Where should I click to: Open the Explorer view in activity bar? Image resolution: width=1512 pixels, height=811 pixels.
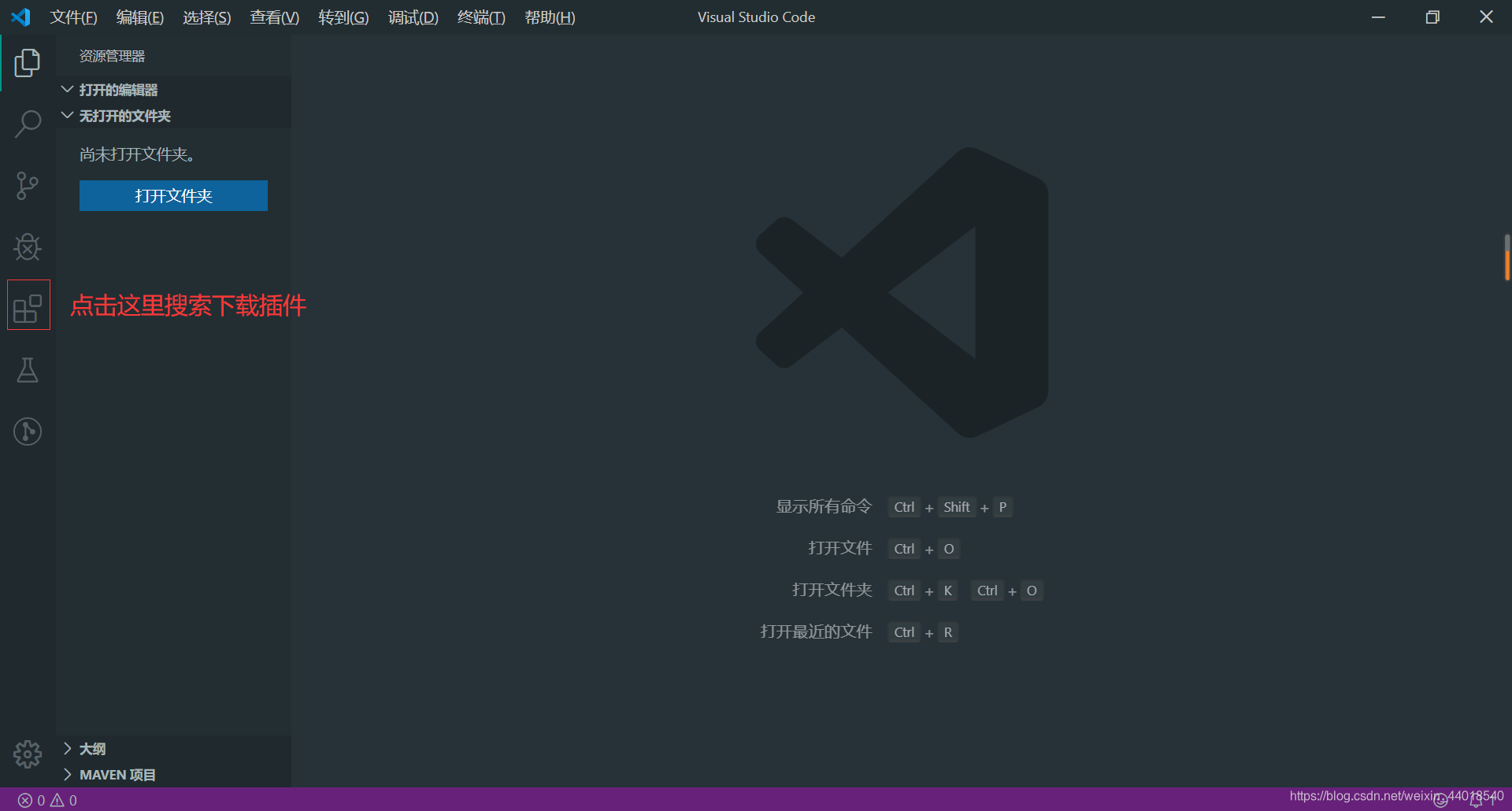(x=28, y=63)
